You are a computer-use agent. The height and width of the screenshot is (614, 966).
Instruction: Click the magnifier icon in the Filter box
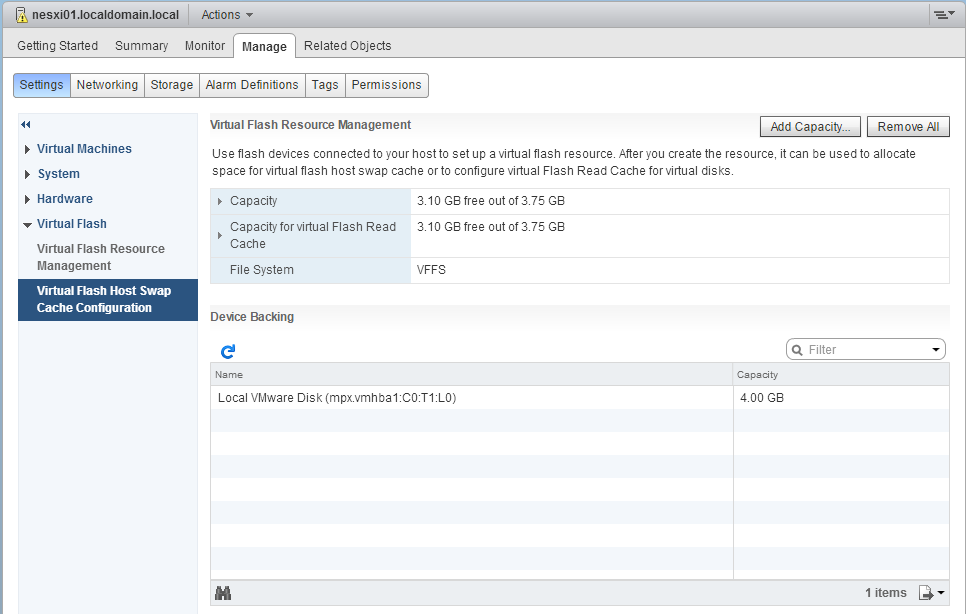(x=800, y=349)
